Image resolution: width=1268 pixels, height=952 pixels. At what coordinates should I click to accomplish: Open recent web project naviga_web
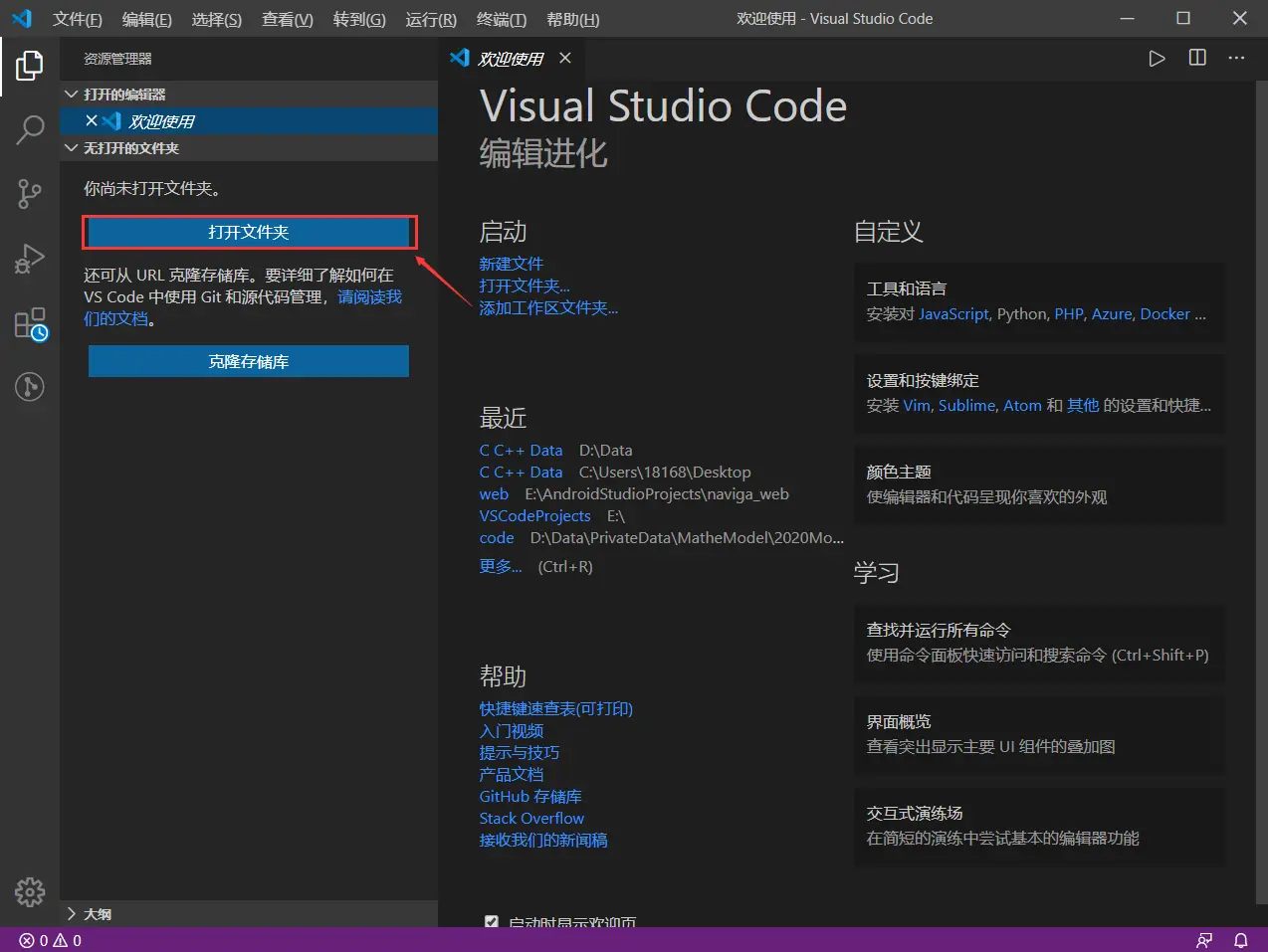pyautogui.click(x=494, y=494)
